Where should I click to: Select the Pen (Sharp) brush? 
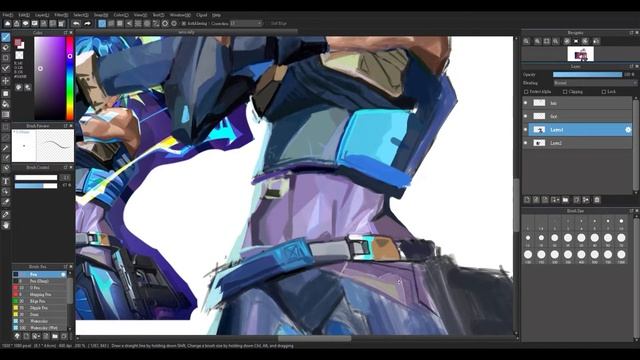tap(39, 281)
